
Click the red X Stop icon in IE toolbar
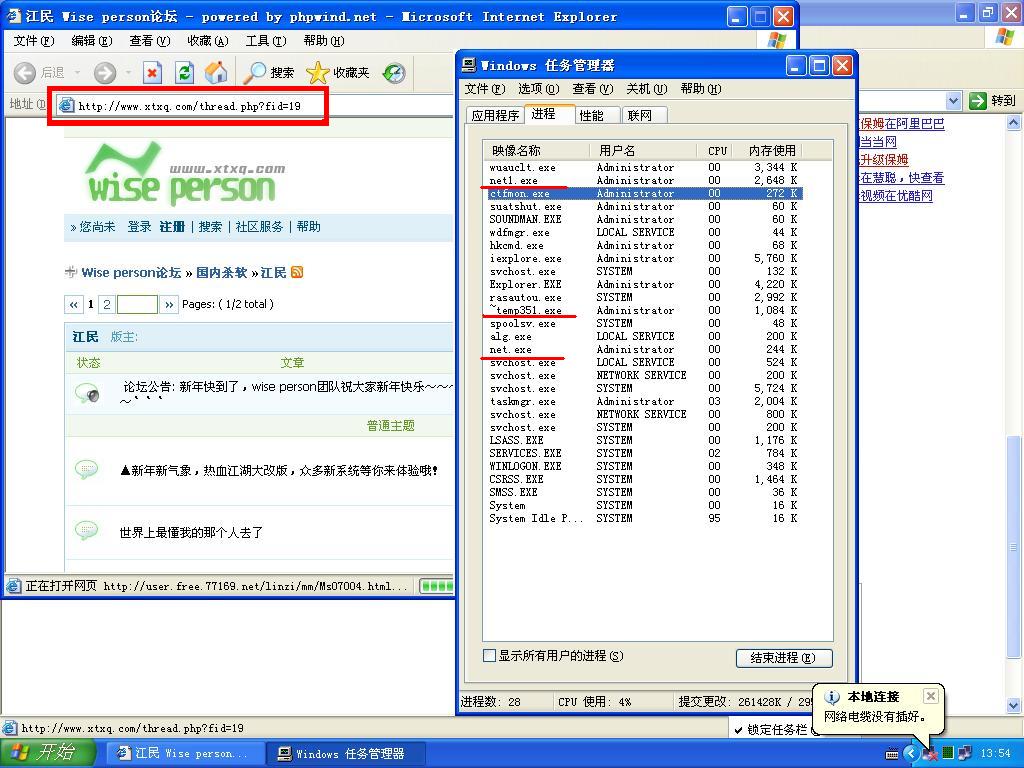coord(152,72)
